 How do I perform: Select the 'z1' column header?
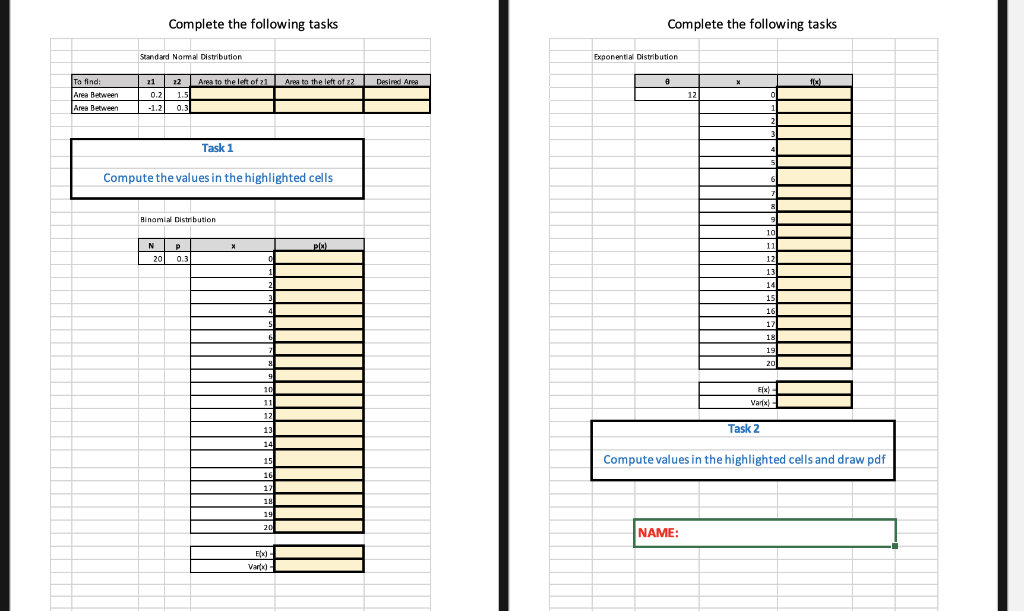click(x=151, y=82)
